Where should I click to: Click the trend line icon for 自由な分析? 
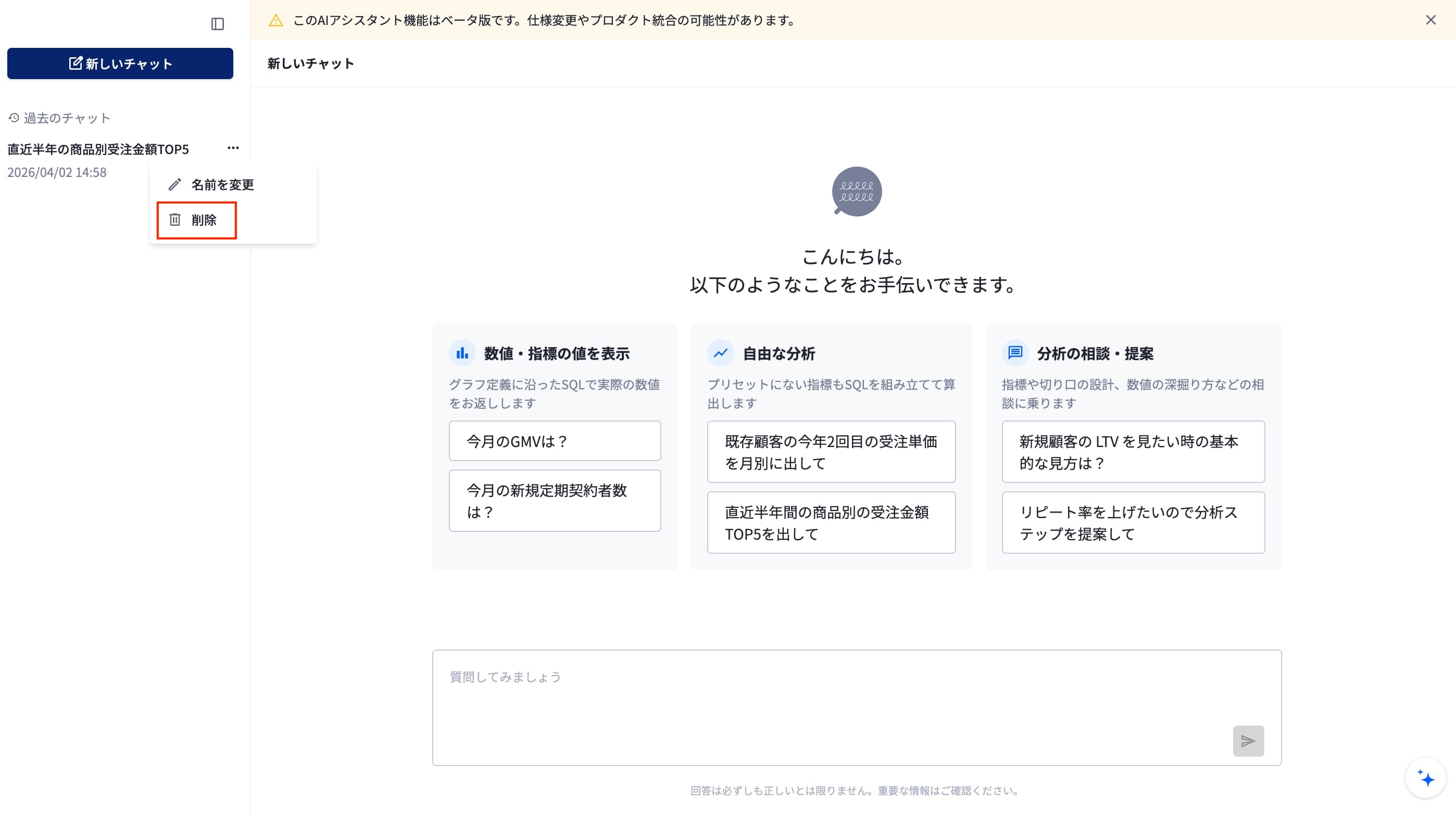(721, 353)
